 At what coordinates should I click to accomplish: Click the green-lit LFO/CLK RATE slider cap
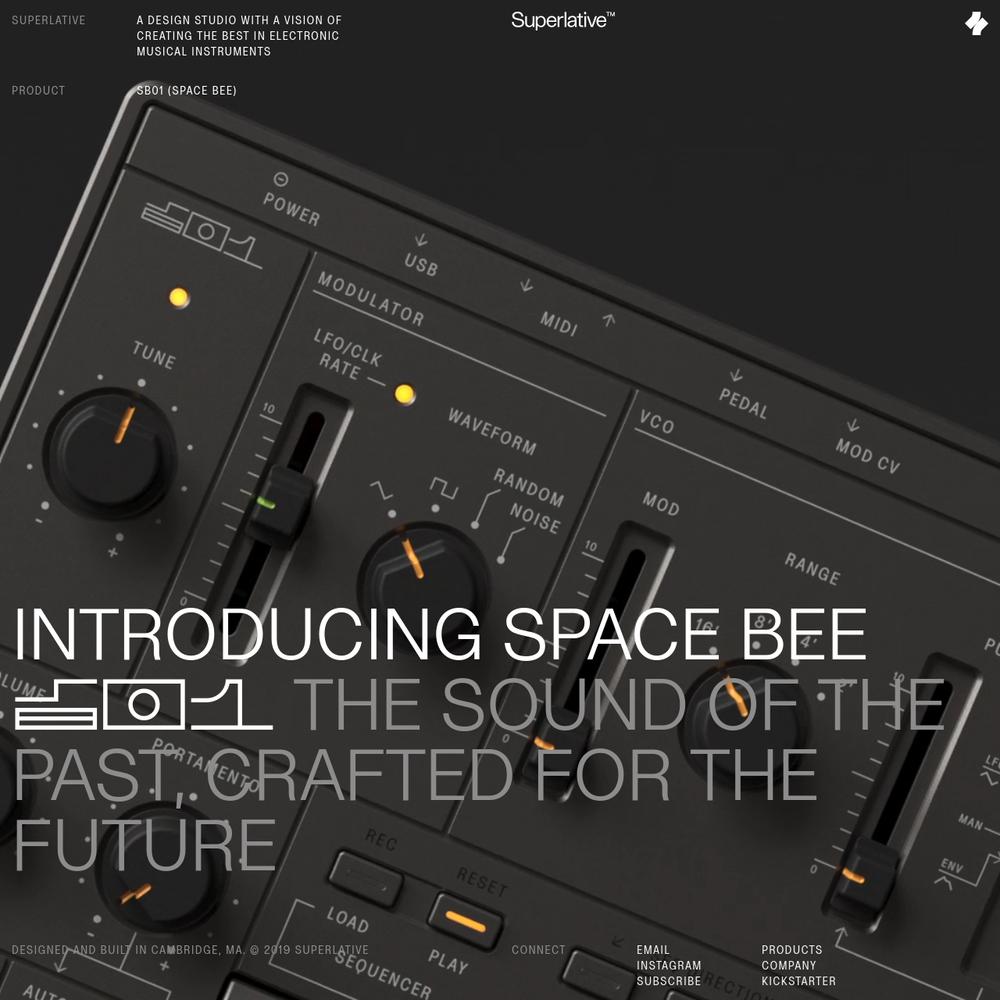tap(280, 507)
